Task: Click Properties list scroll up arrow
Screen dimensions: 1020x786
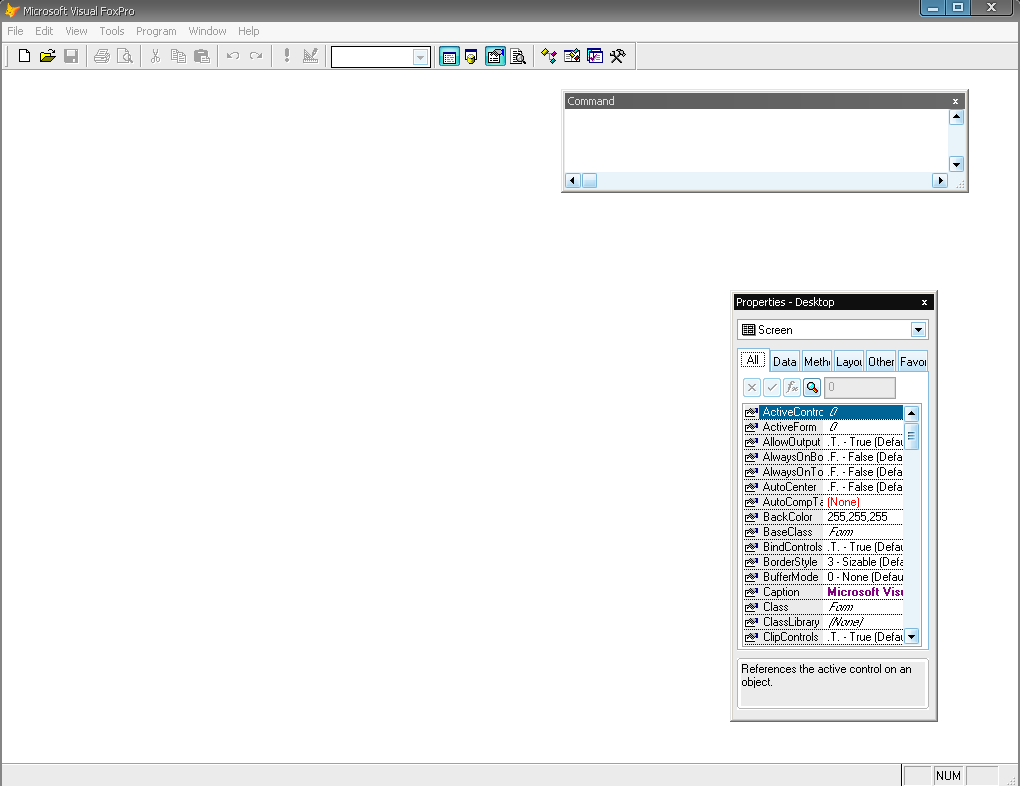Action: pos(911,413)
